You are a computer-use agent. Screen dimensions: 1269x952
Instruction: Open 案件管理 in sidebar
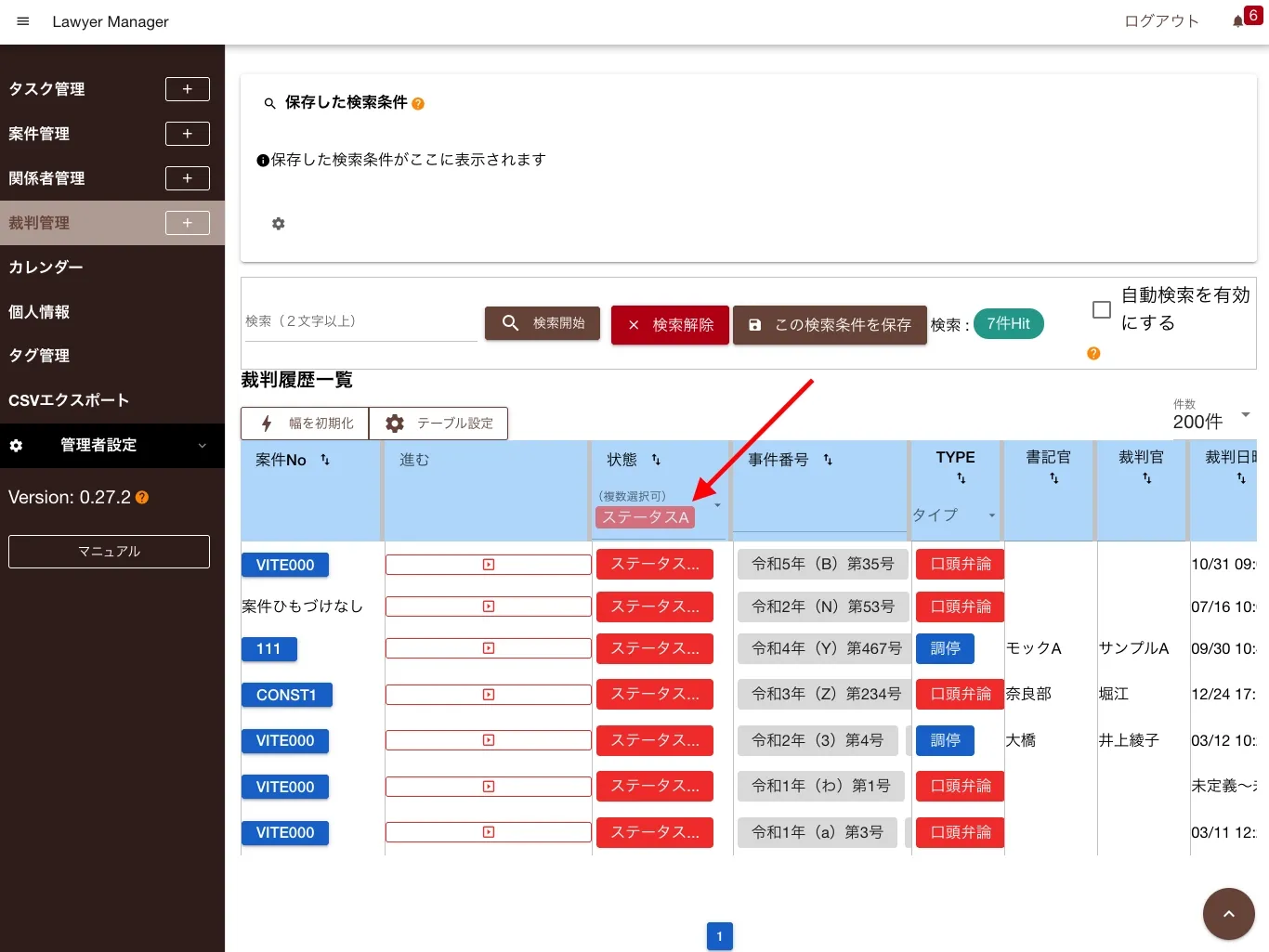pos(39,134)
